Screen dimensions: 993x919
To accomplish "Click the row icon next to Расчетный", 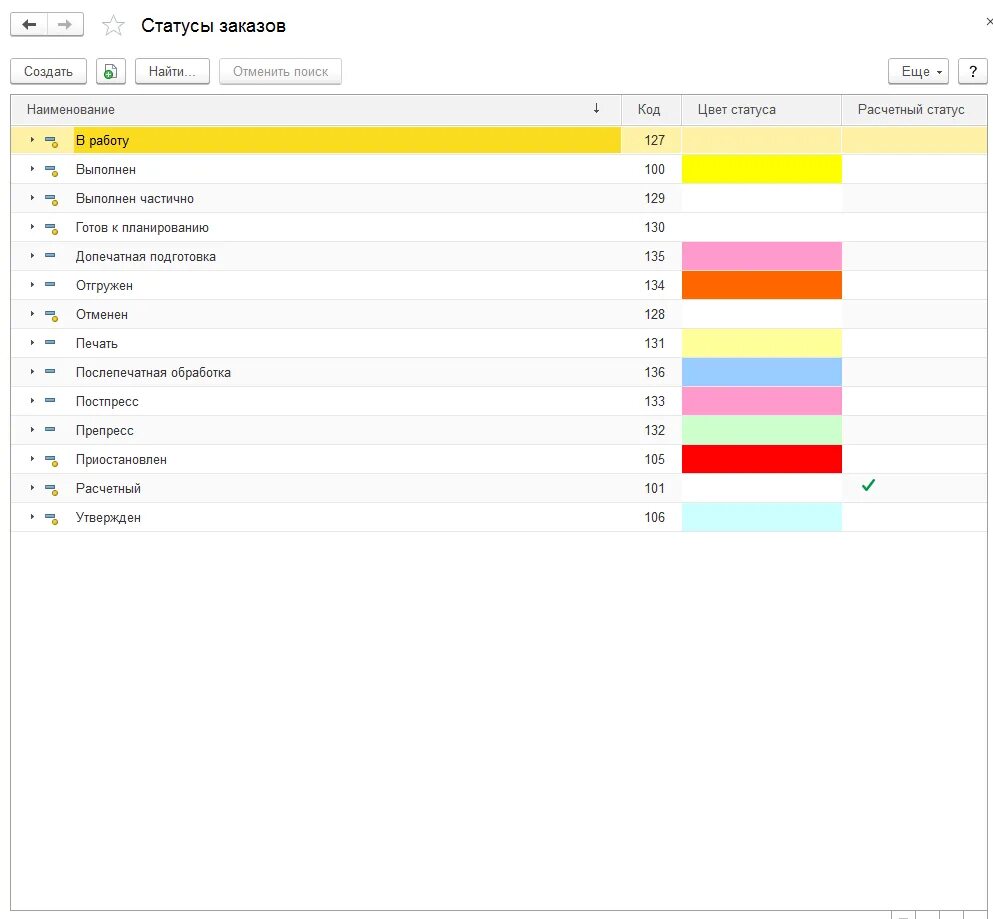I will pos(51,490).
